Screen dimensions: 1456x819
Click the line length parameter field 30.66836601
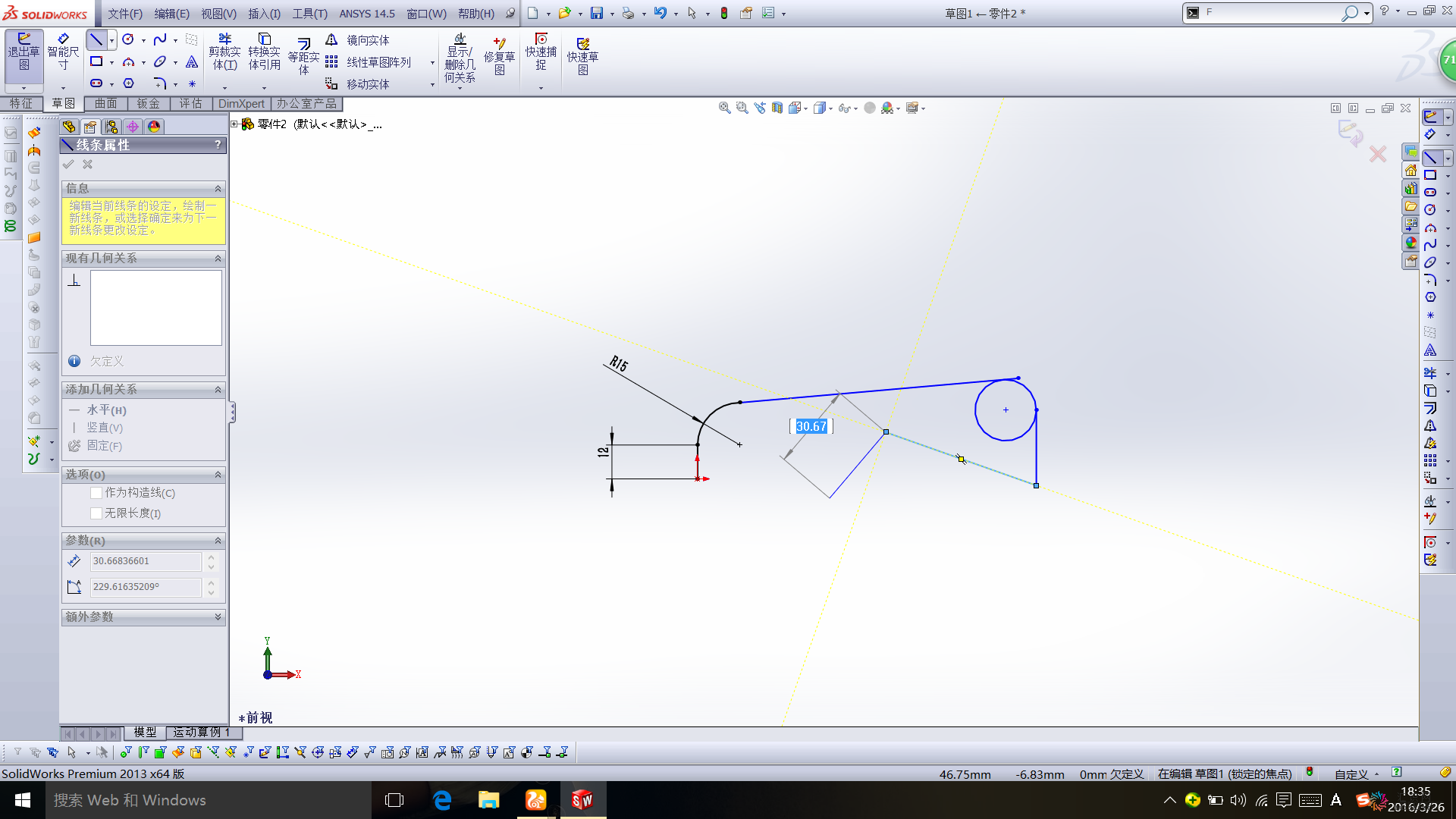[146, 561]
